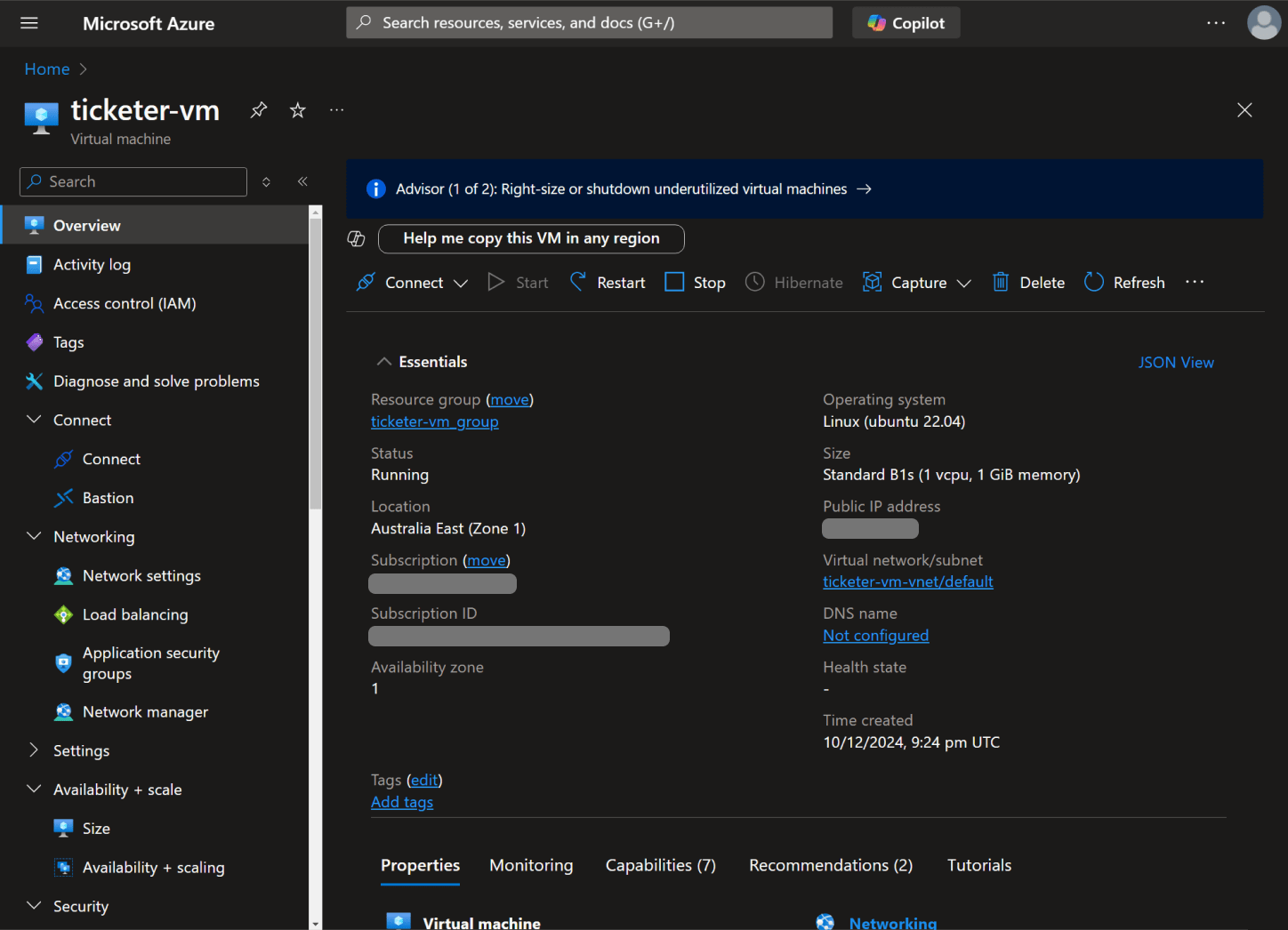Expand the Settings sidebar group

pyautogui.click(x=35, y=750)
